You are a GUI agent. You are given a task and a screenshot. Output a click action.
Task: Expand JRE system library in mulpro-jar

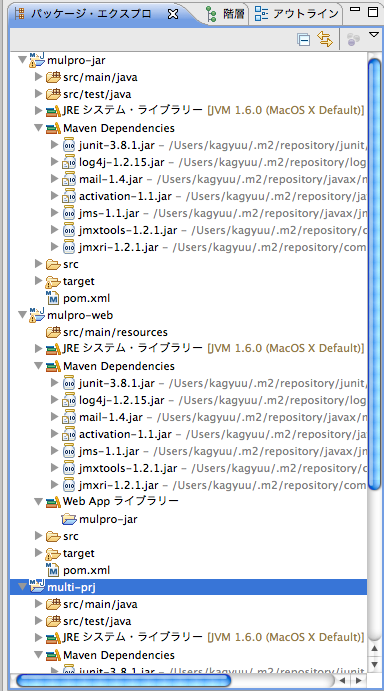39,111
